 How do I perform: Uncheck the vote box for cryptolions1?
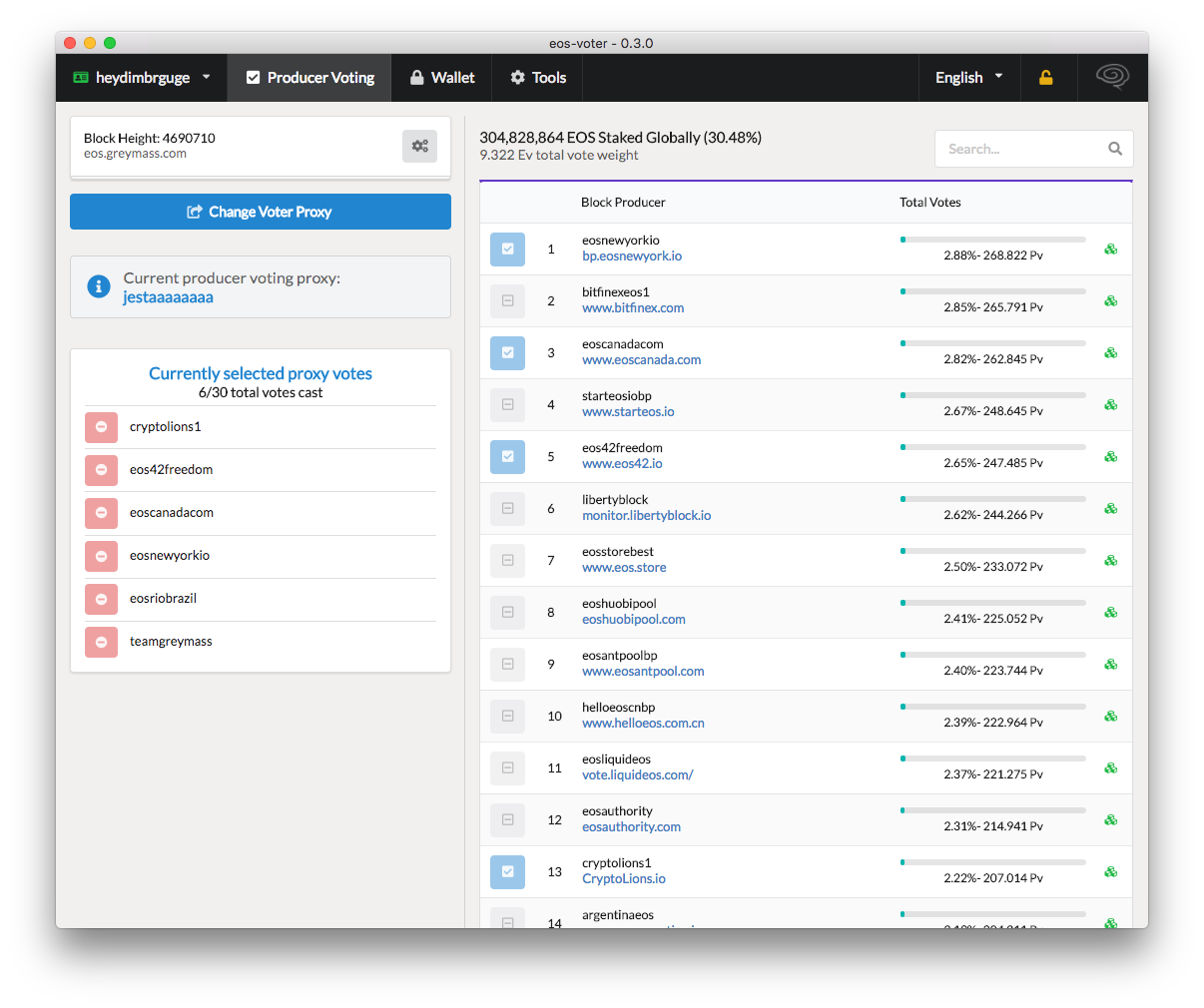point(507,872)
